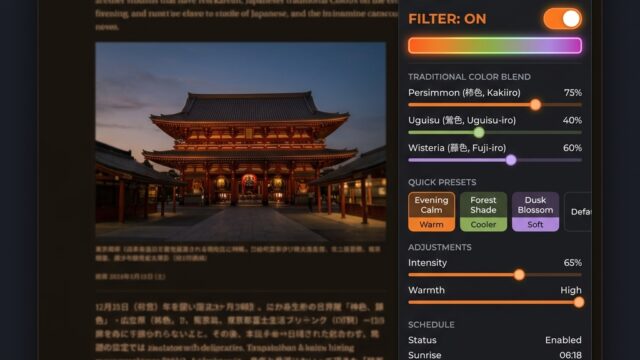Click the Intensity label

(x=427, y=262)
